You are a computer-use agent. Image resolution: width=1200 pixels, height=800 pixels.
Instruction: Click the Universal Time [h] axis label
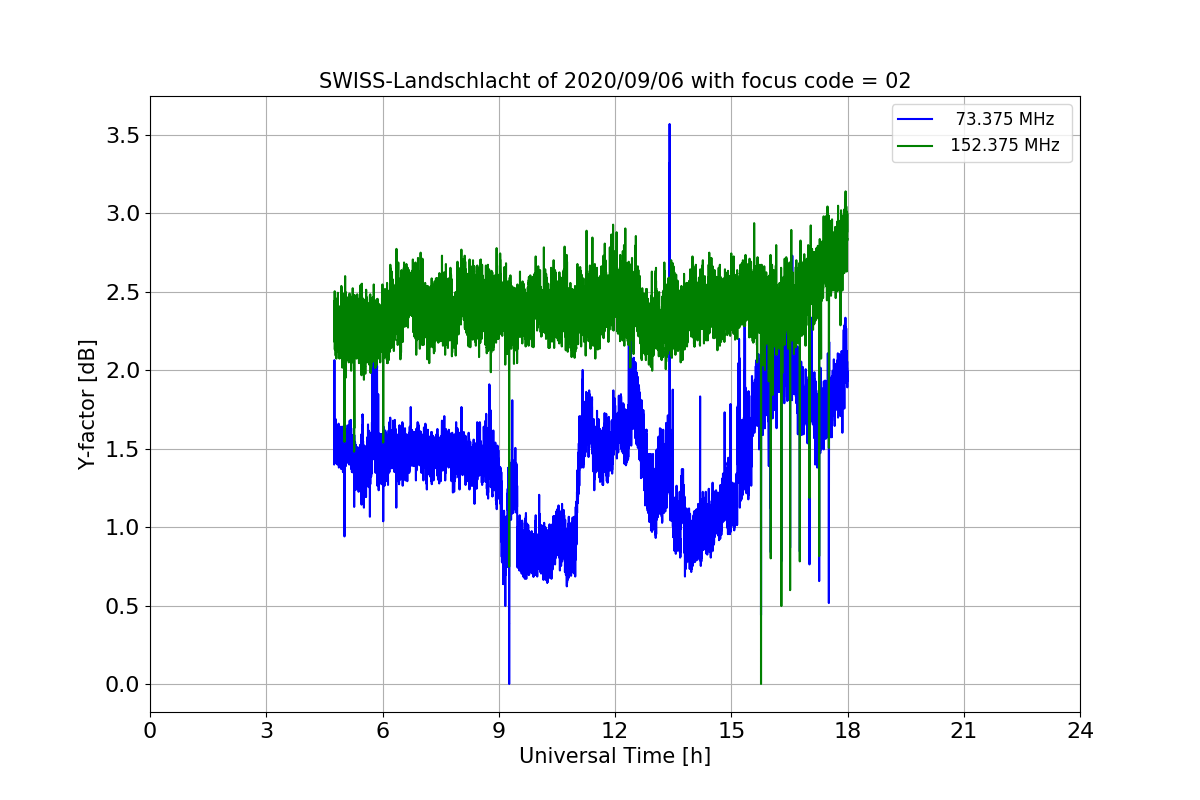coord(615,756)
